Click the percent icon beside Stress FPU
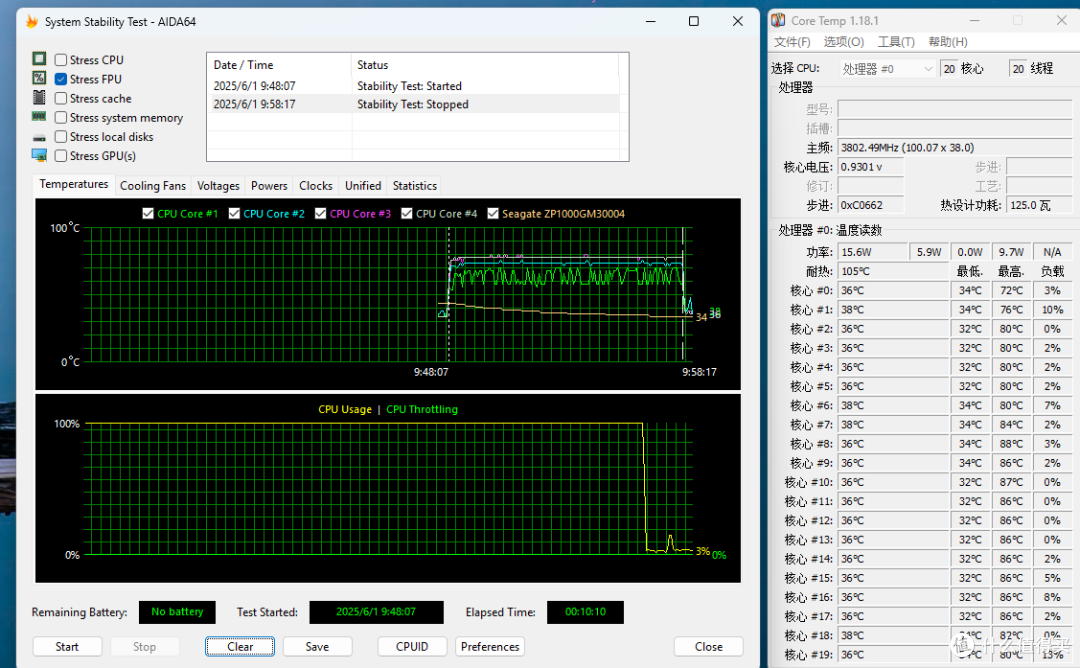Image resolution: width=1080 pixels, height=668 pixels. point(39,78)
